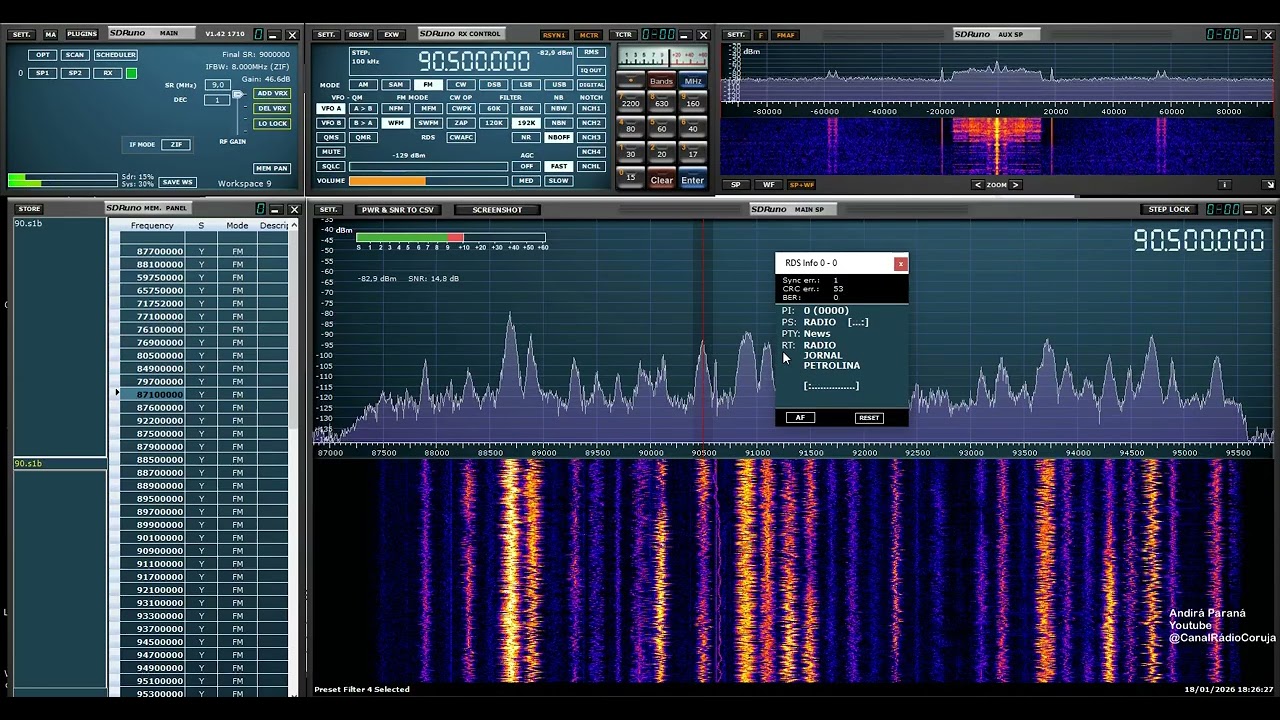This screenshot has height=720, width=1280.
Task: Toggle STEP LOCK in Main SP
Action: [1168, 210]
